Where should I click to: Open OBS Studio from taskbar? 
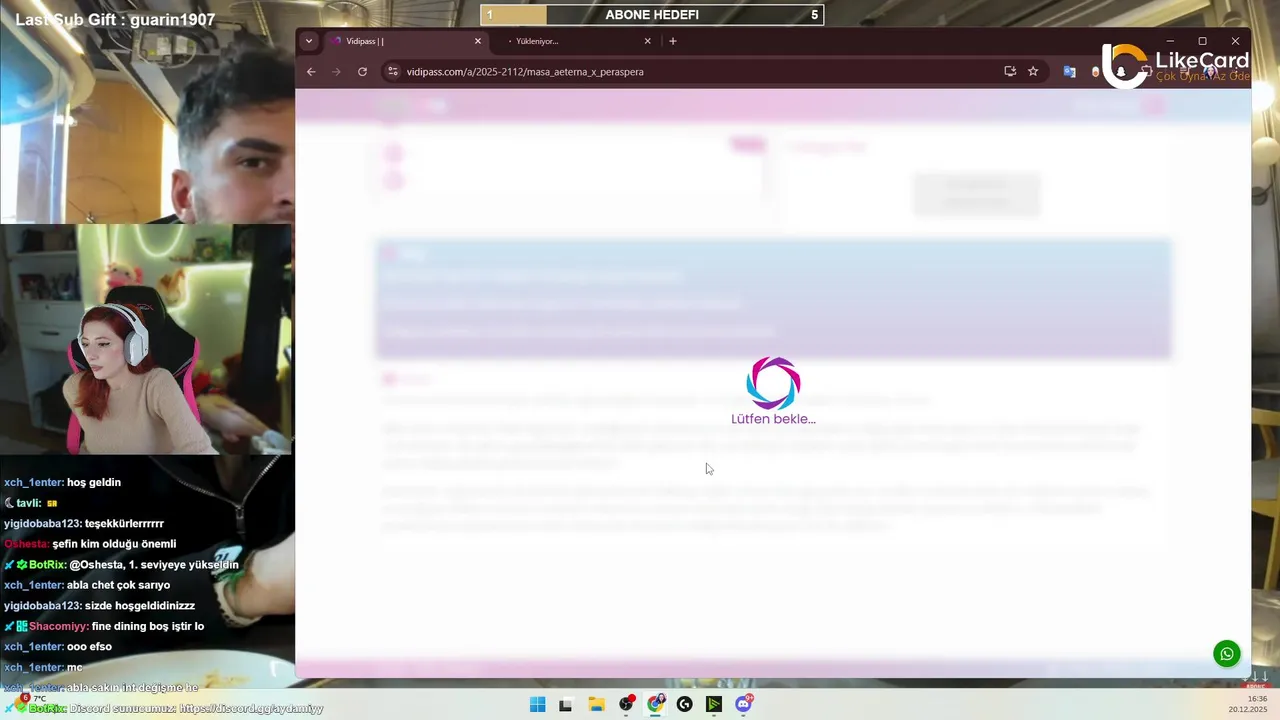626,704
